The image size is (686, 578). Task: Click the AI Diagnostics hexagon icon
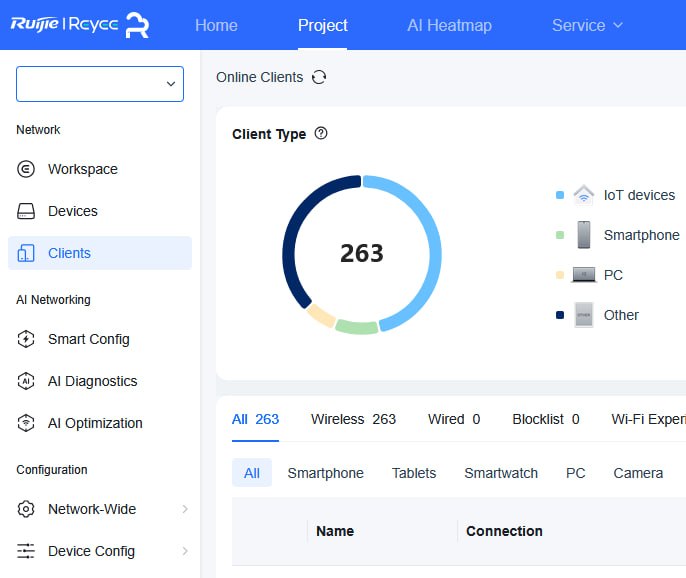tap(26, 381)
